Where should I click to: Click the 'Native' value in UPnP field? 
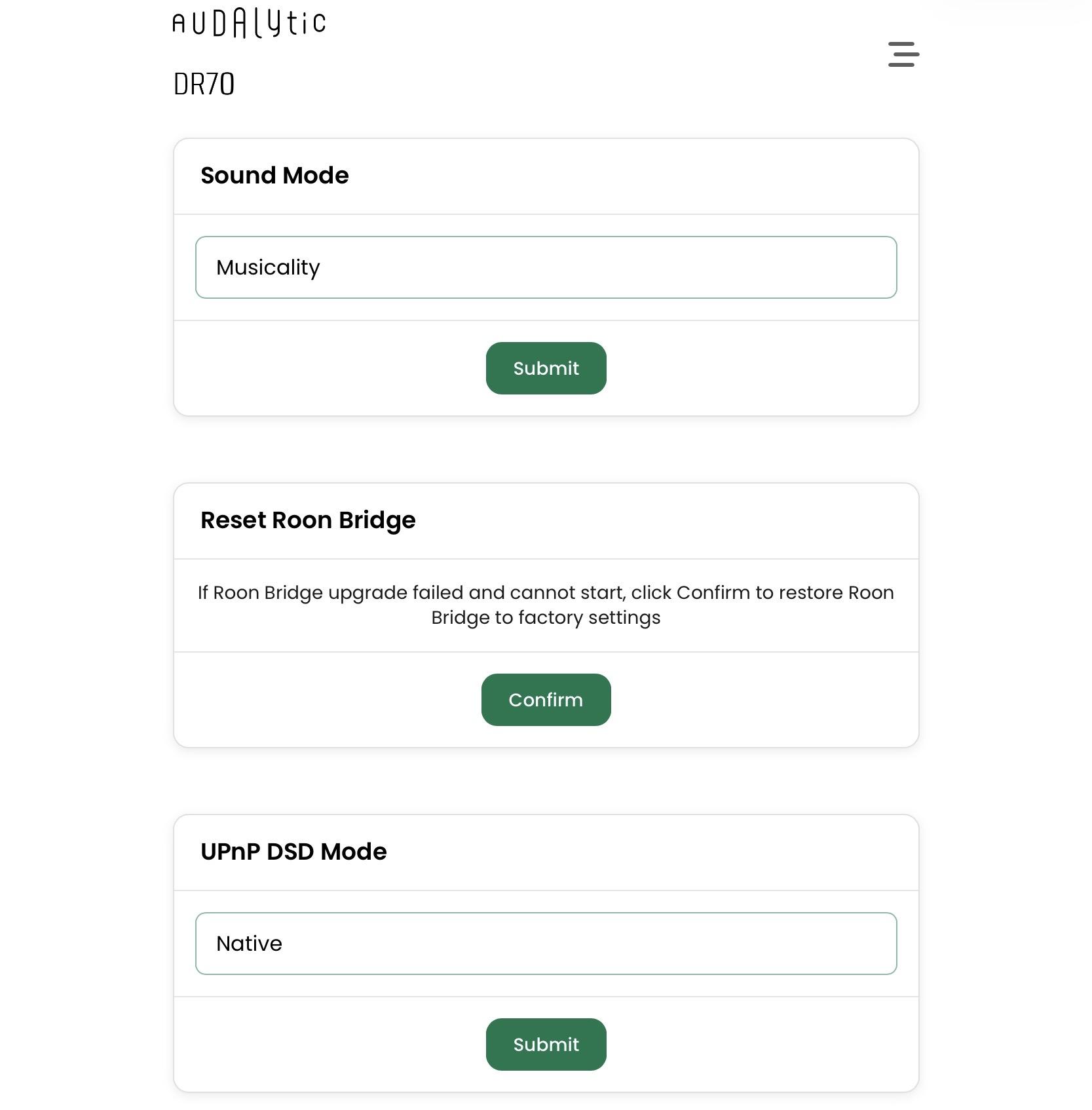[249, 944]
